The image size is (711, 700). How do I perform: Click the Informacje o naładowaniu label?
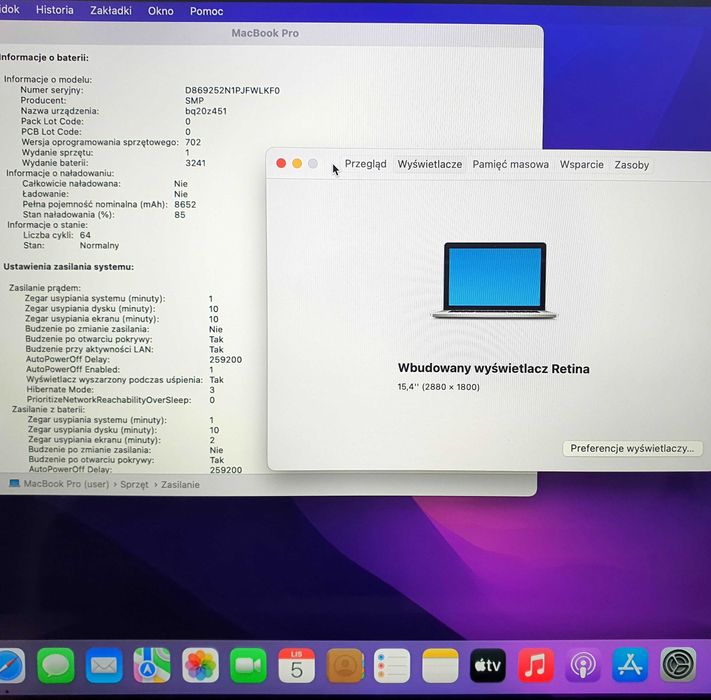coord(60,173)
